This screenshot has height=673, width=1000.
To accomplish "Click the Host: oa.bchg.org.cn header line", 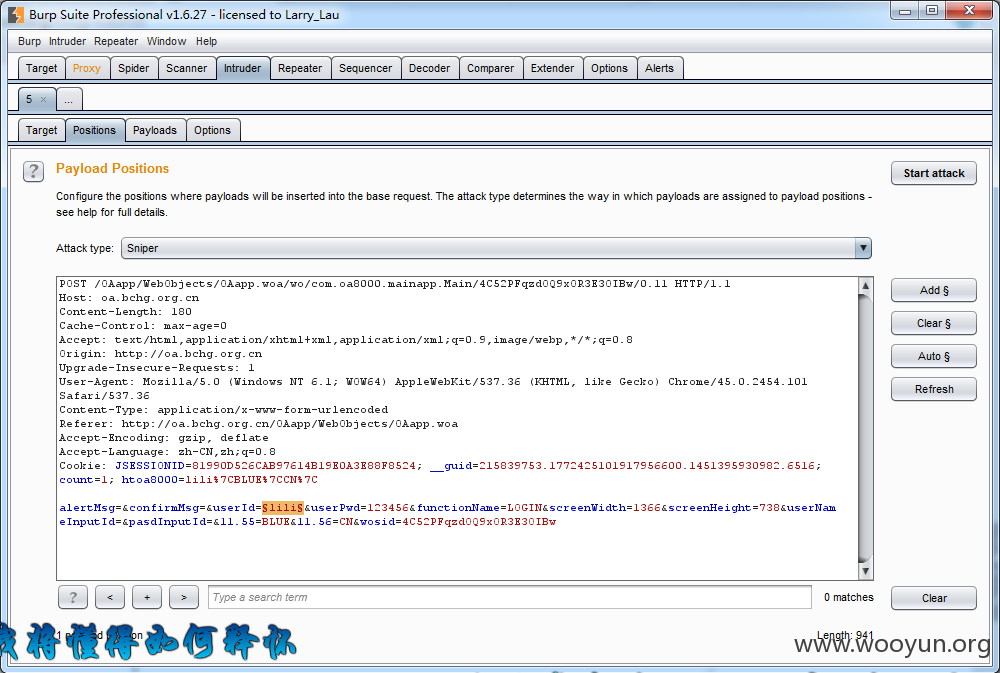I will click(x=129, y=298).
